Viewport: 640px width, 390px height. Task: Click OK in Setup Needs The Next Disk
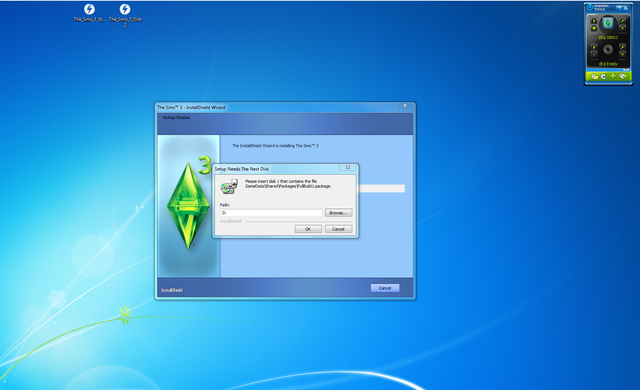pyautogui.click(x=308, y=229)
